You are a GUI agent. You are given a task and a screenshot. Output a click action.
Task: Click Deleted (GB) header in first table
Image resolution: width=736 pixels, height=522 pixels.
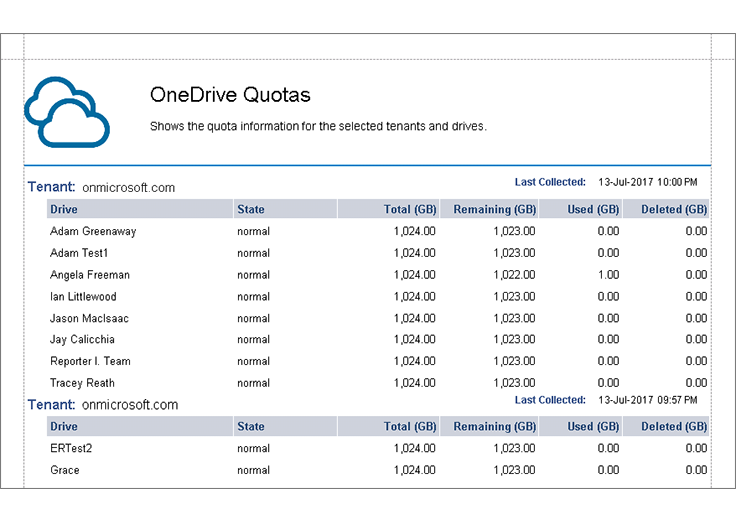pyautogui.click(x=666, y=209)
